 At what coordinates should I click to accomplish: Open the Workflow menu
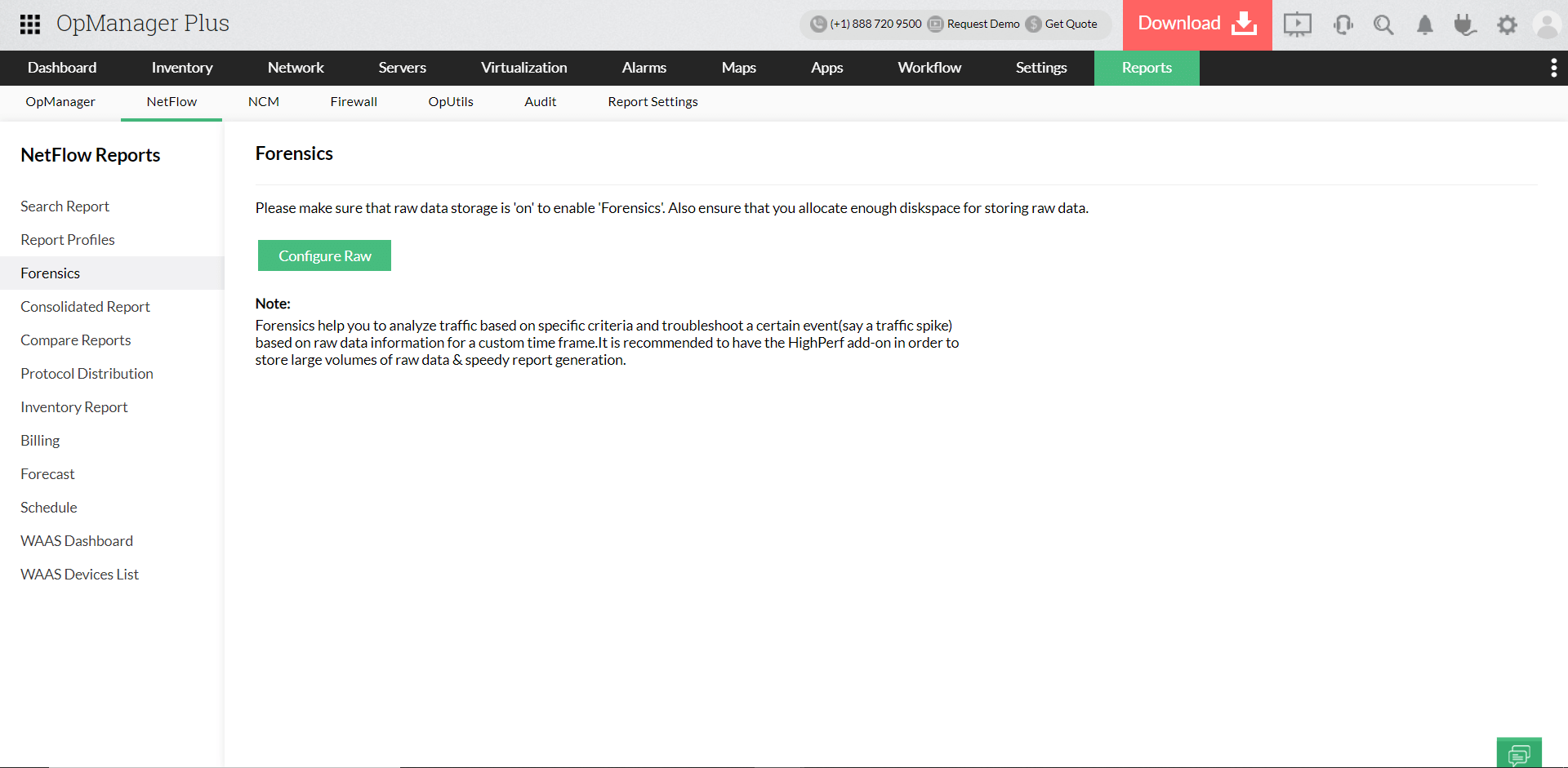[x=929, y=68]
